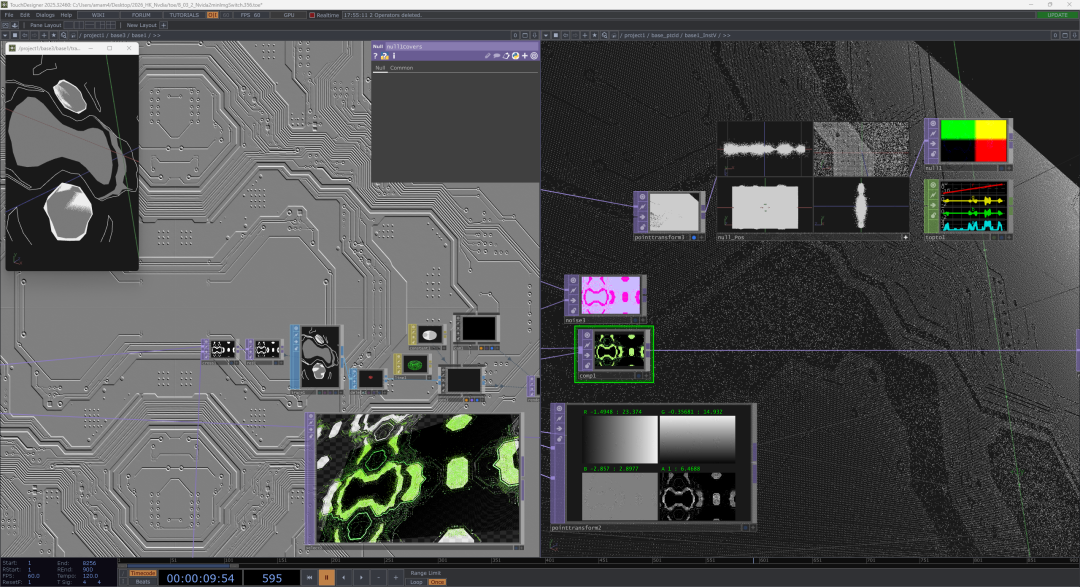Open the operator help question-mark icon
Viewport: 1080px width, 587px height.
[x=375, y=56]
